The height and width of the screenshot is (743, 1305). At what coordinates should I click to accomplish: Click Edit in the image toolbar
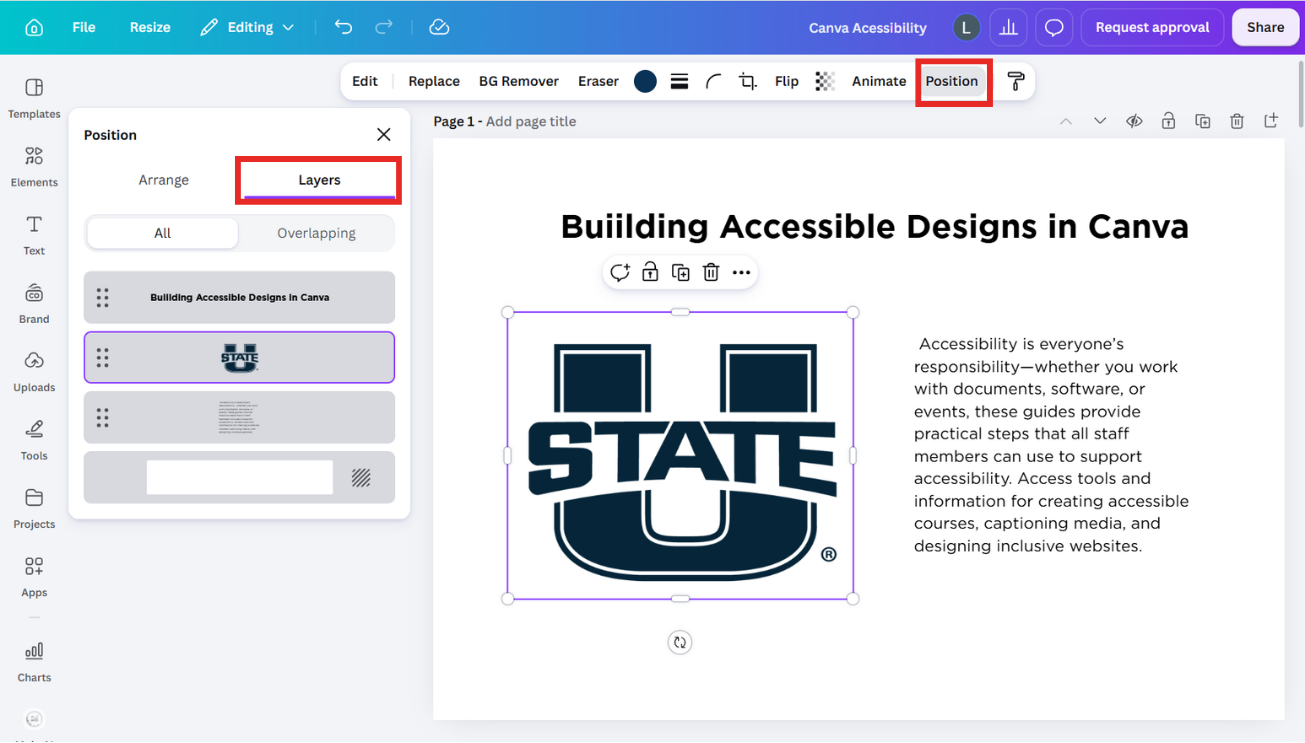[x=365, y=82]
